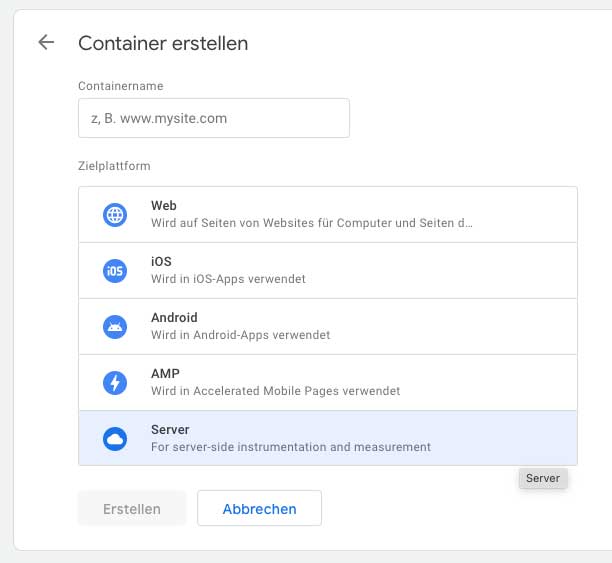
Task: Click the Erstellen button
Action: 132,508
